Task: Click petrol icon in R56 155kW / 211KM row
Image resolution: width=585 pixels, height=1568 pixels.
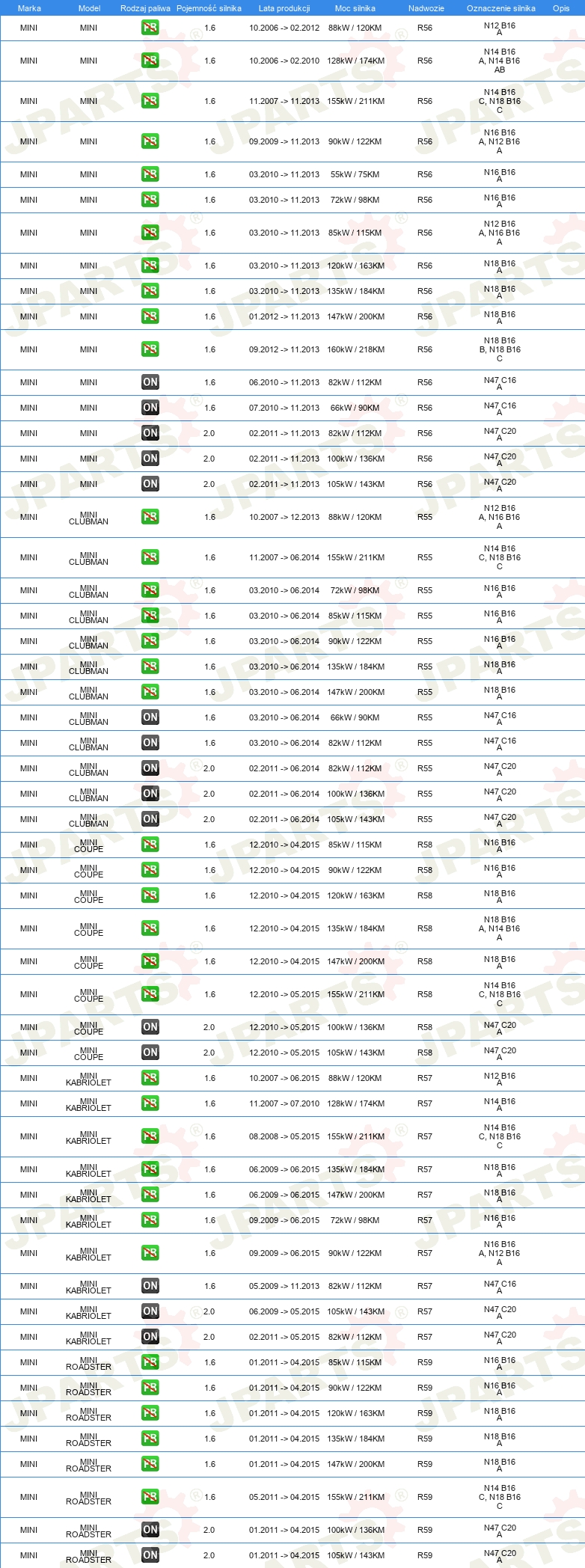Action: pyautogui.click(x=150, y=101)
